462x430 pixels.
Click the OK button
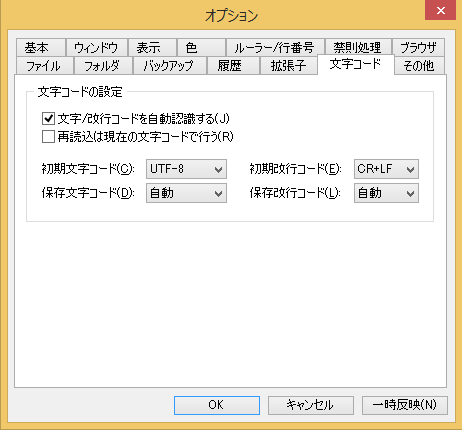pyautogui.click(x=217, y=405)
